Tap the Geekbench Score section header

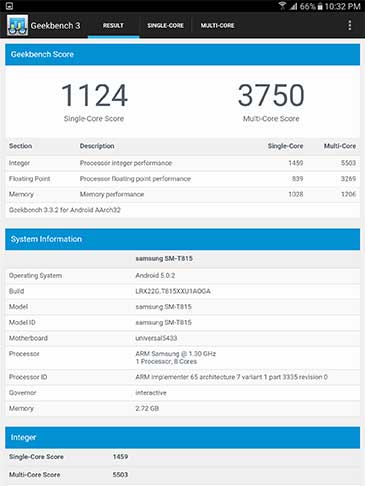coord(182,54)
